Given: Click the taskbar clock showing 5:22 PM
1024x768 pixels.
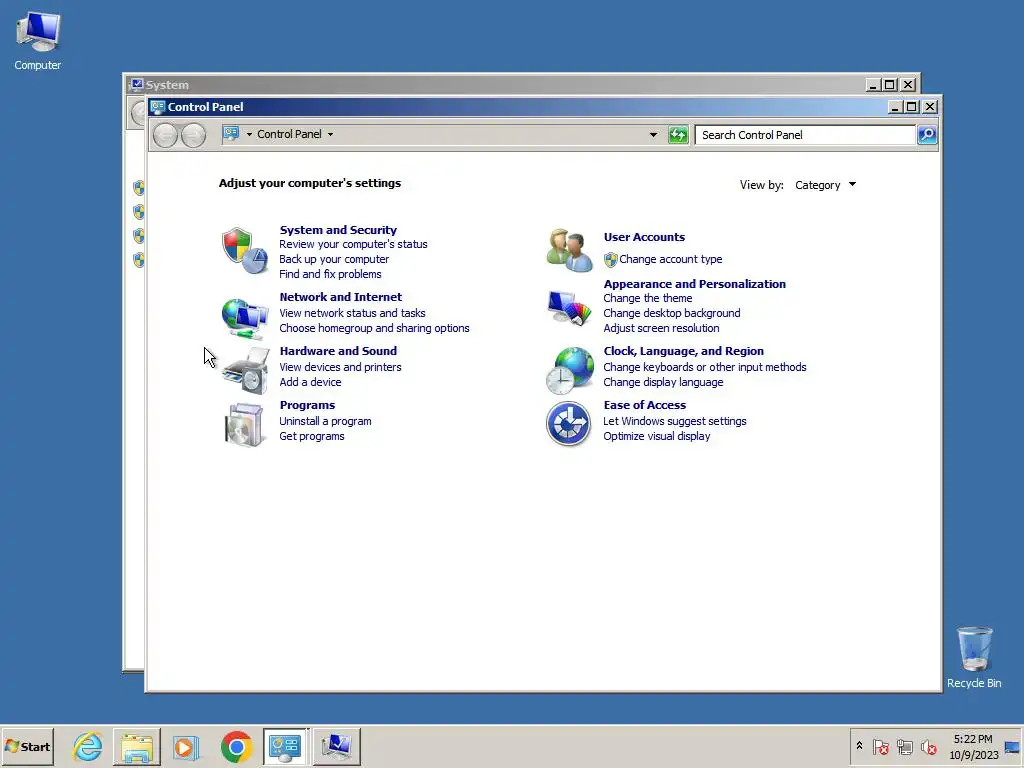Looking at the screenshot, I should 973,747.
